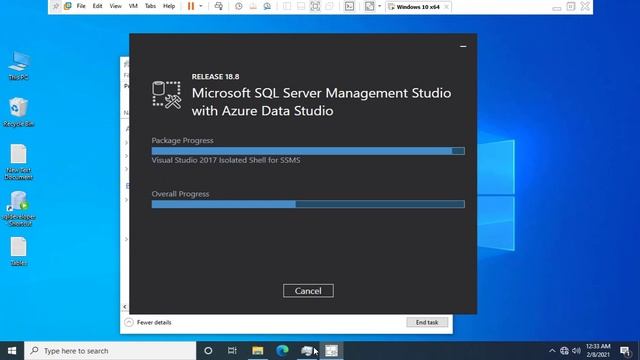Click 'Visual Studio 2017 Isolated Shell for SSMS' text

click(x=226, y=160)
